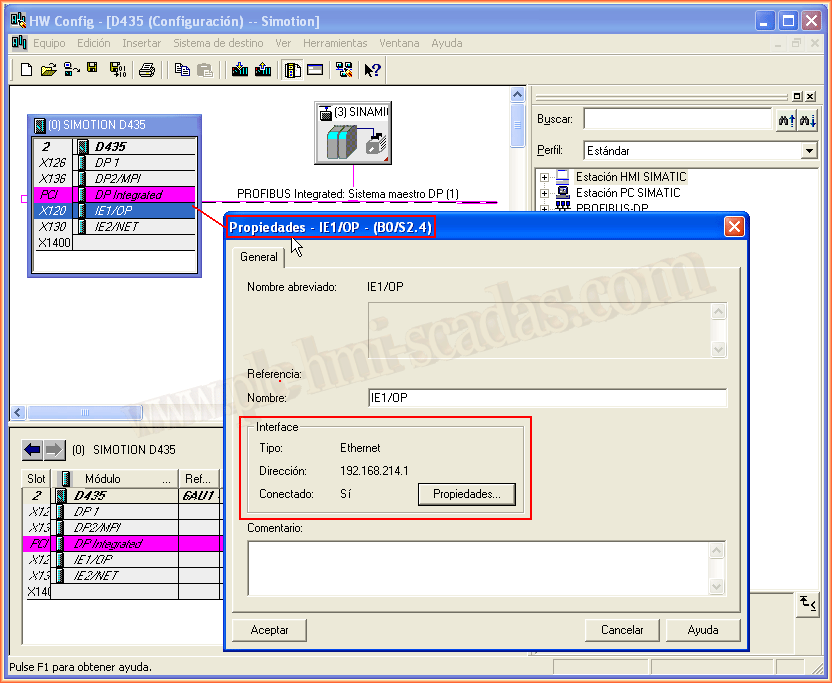Click the New document toolbar icon
This screenshot has height=683, width=832.
click(x=27, y=70)
